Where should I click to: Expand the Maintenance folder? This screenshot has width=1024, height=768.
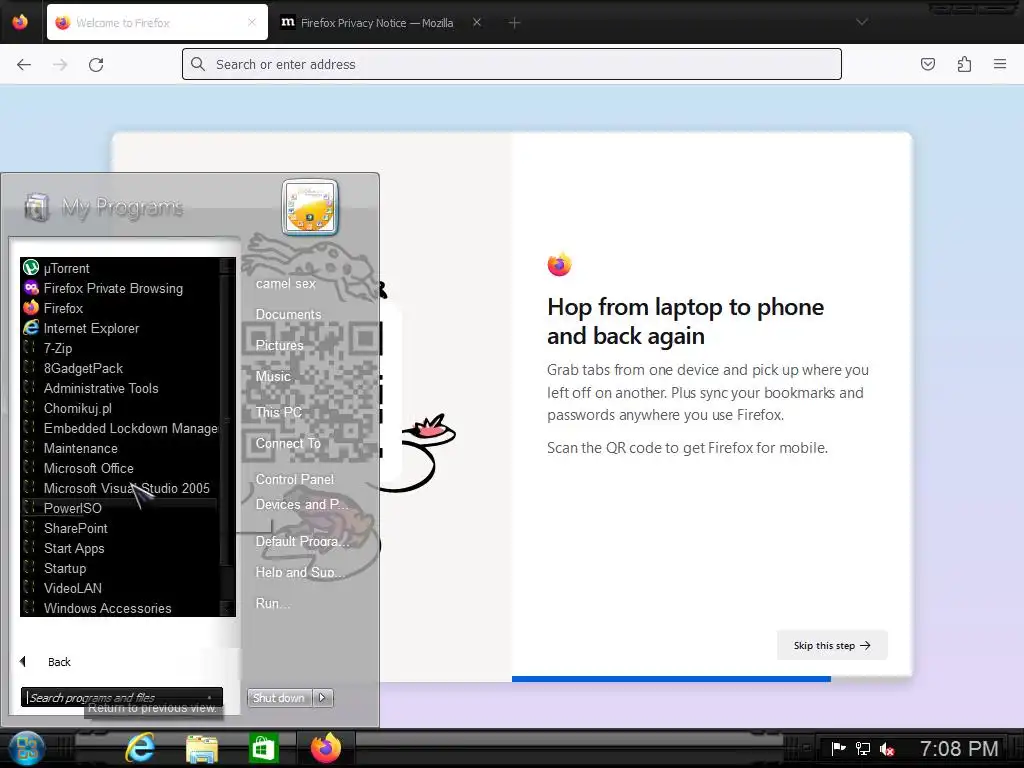click(x=121, y=448)
